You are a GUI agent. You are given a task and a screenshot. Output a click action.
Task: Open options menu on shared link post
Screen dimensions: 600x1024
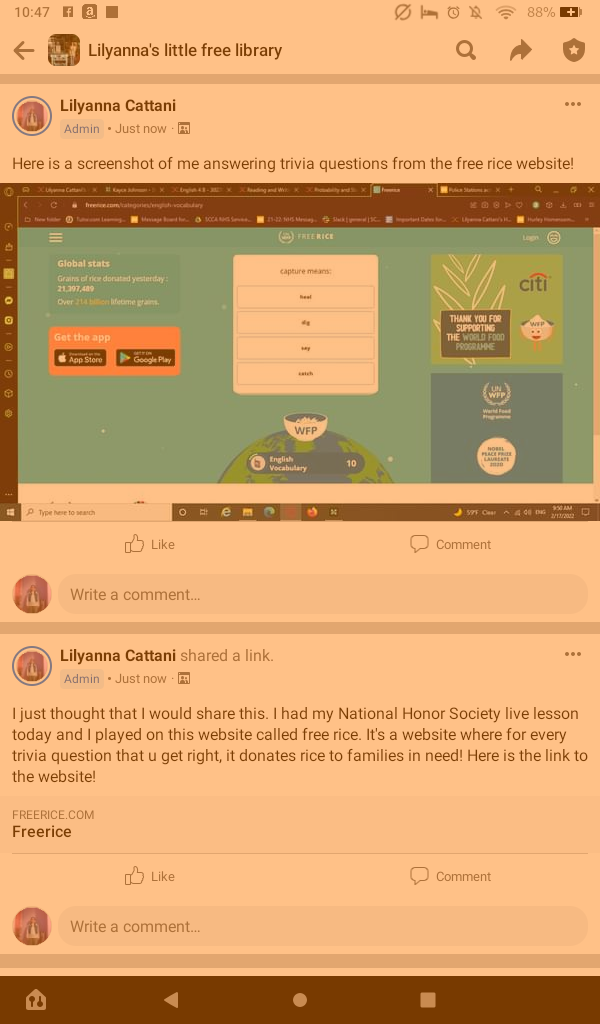pos(573,654)
